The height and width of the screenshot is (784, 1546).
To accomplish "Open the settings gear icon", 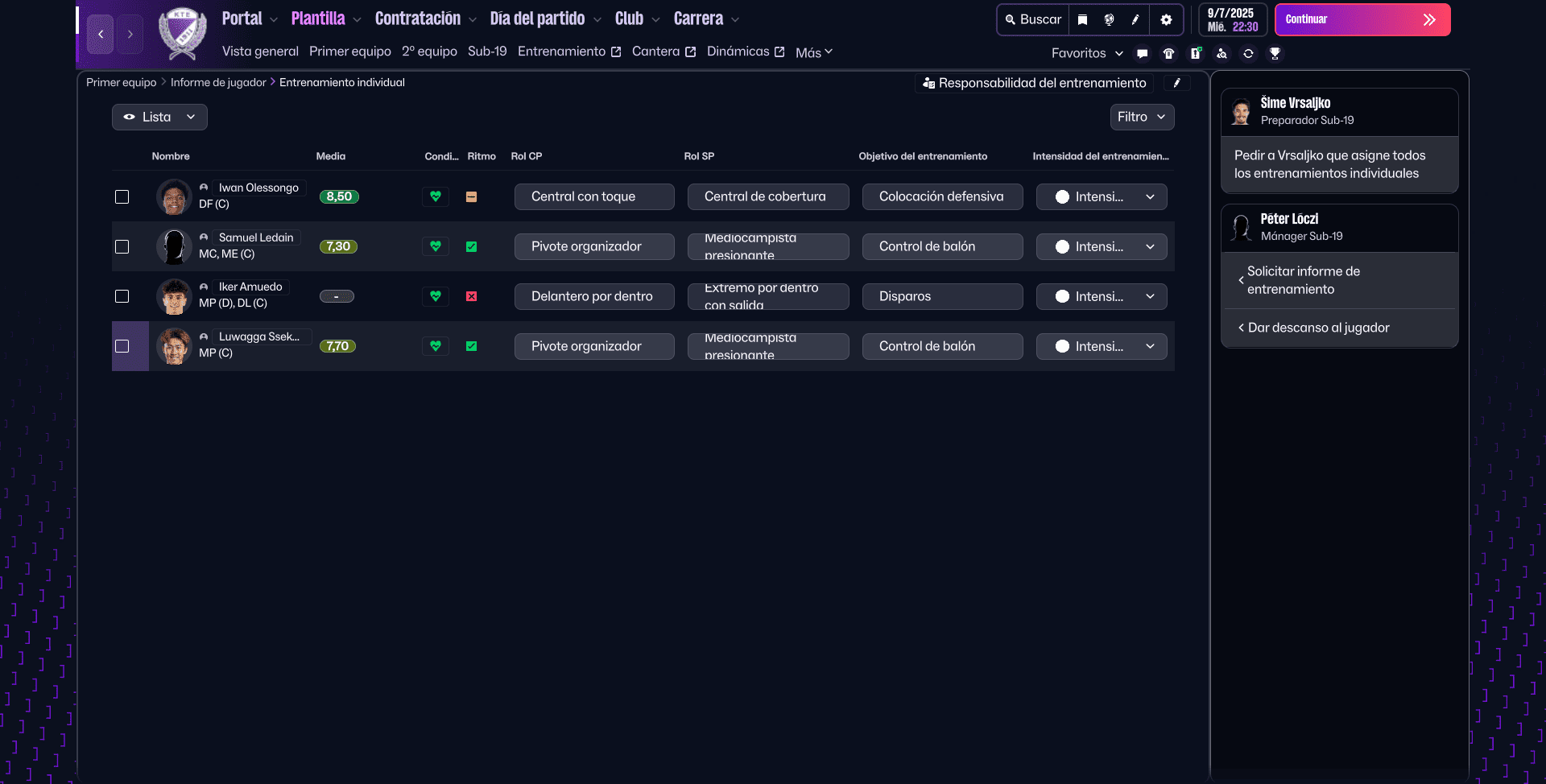I will [x=1166, y=20].
